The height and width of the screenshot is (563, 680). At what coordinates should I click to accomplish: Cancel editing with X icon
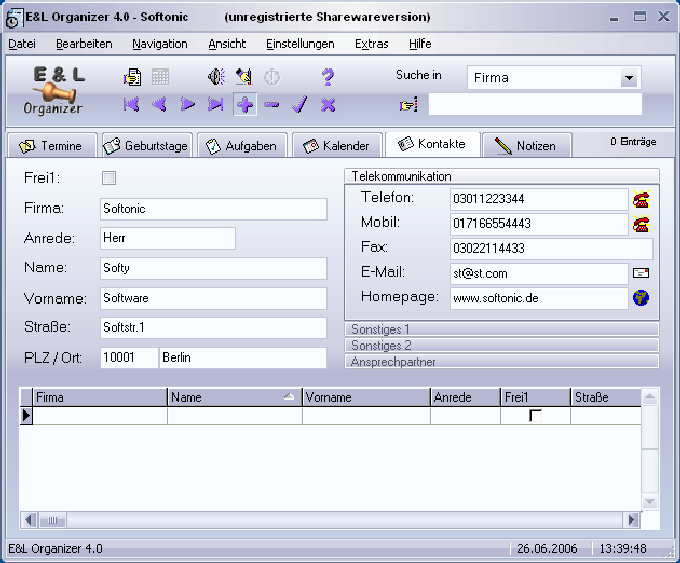click(328, 105)
